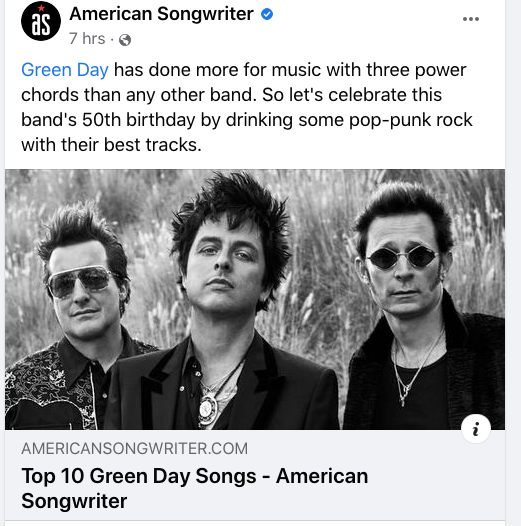The height and width of the screenshot is (526, 521).
Task: Click the red star on the aS logo
Action: (41, 8)
